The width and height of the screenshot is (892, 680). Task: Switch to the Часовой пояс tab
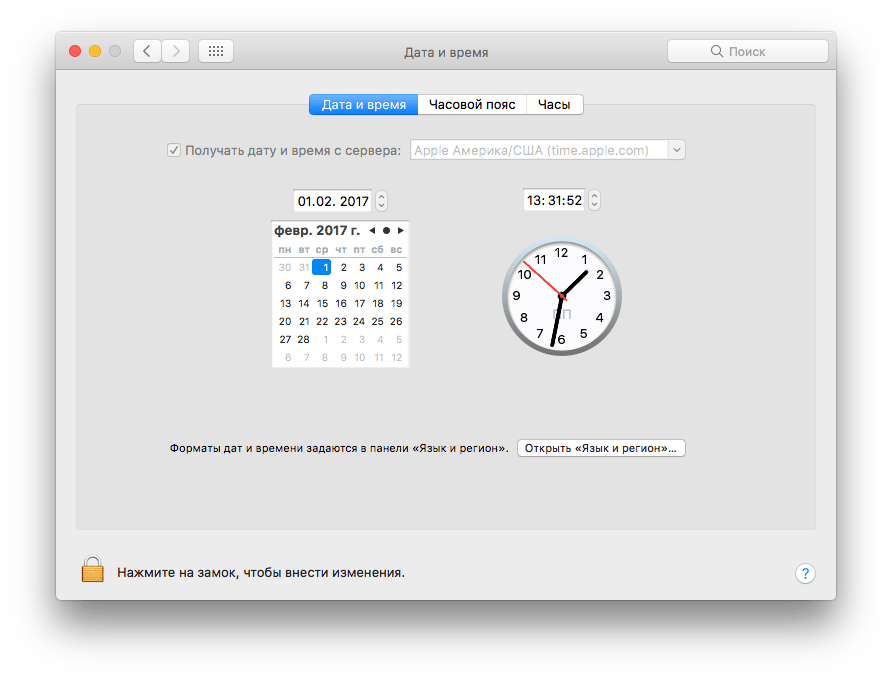tap(472, 104)
